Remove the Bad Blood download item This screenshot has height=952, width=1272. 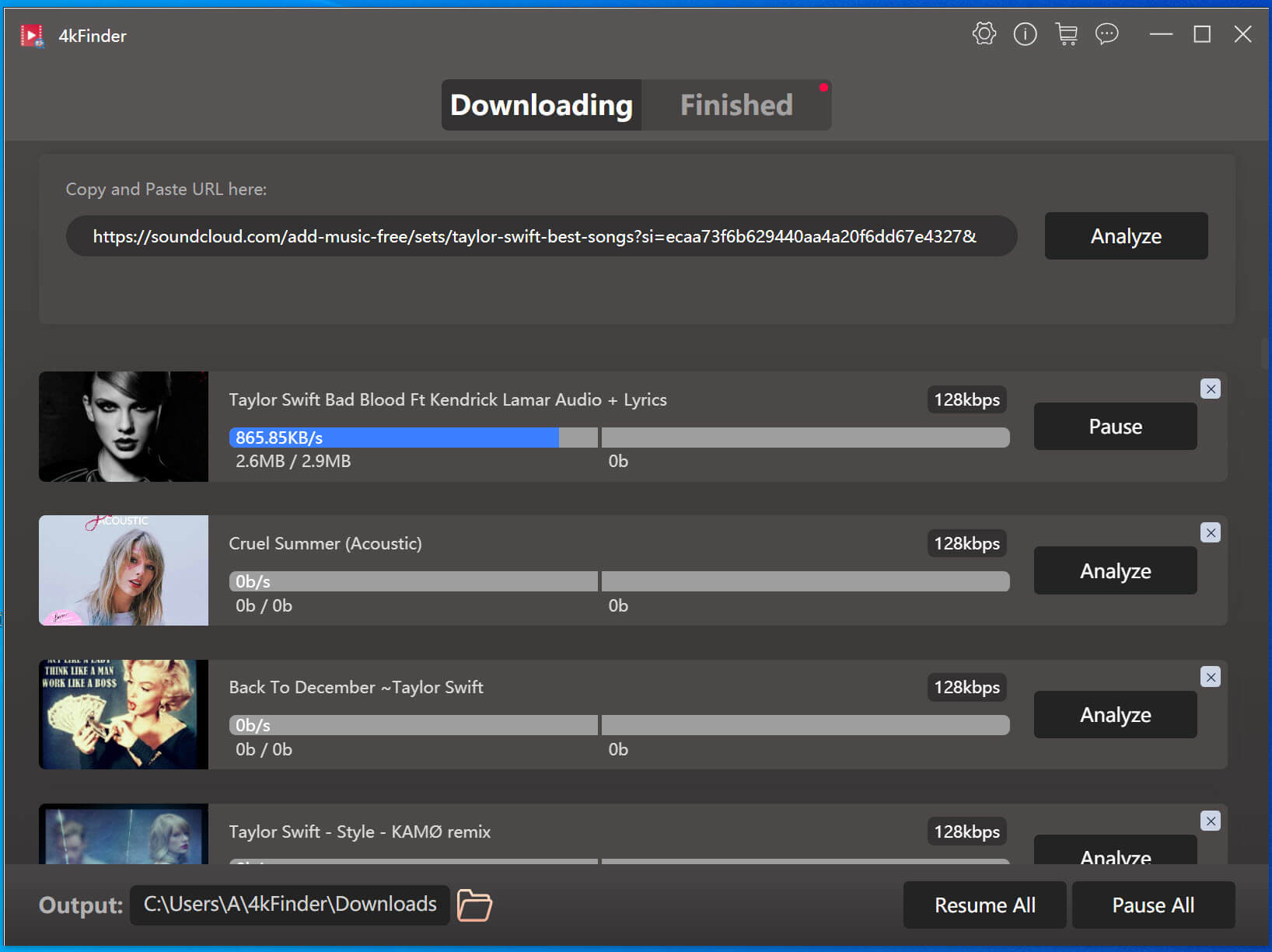coord(1210,389)
